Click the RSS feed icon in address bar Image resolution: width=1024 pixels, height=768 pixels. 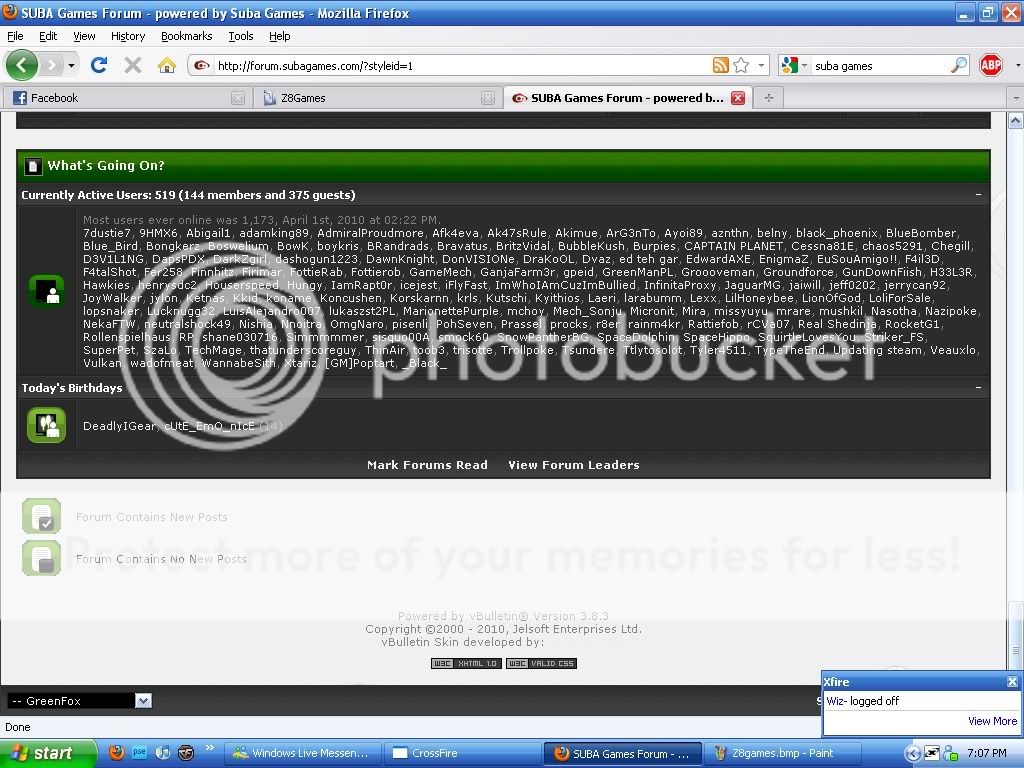coord(720,65)
